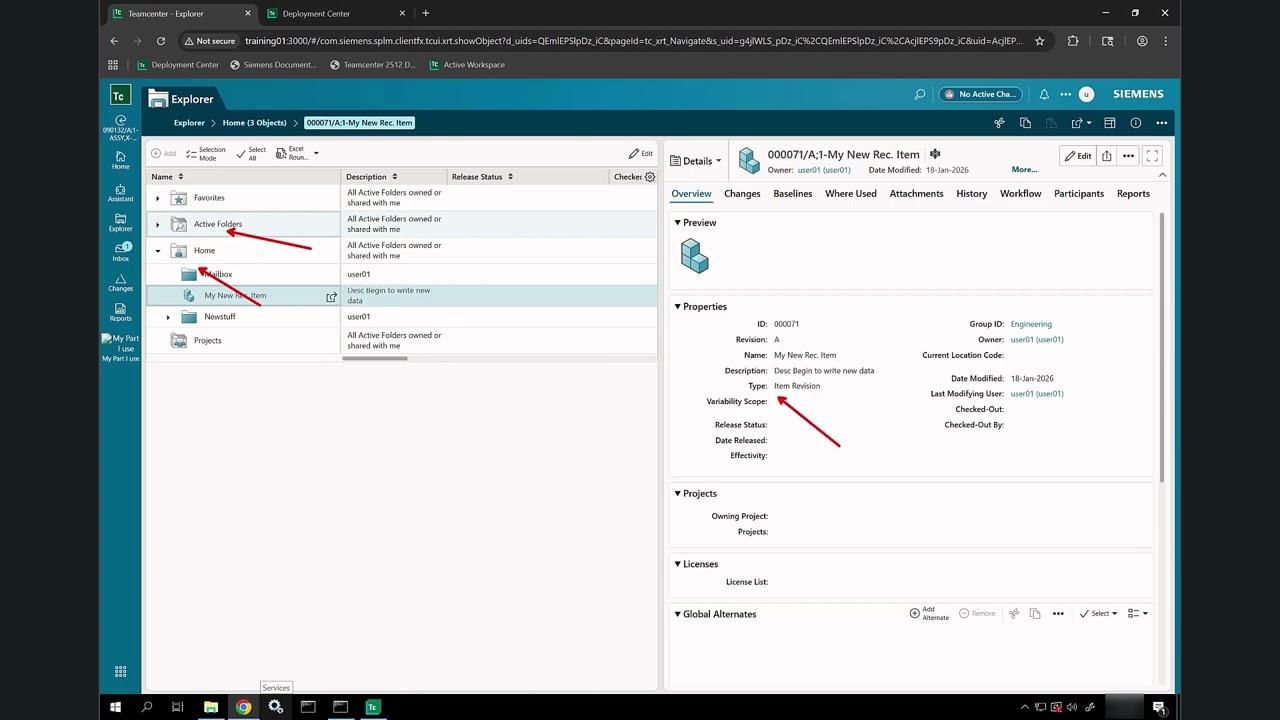Open the Home page from left sidebar
Screen dimensions: 1280x720
[120, 160]
